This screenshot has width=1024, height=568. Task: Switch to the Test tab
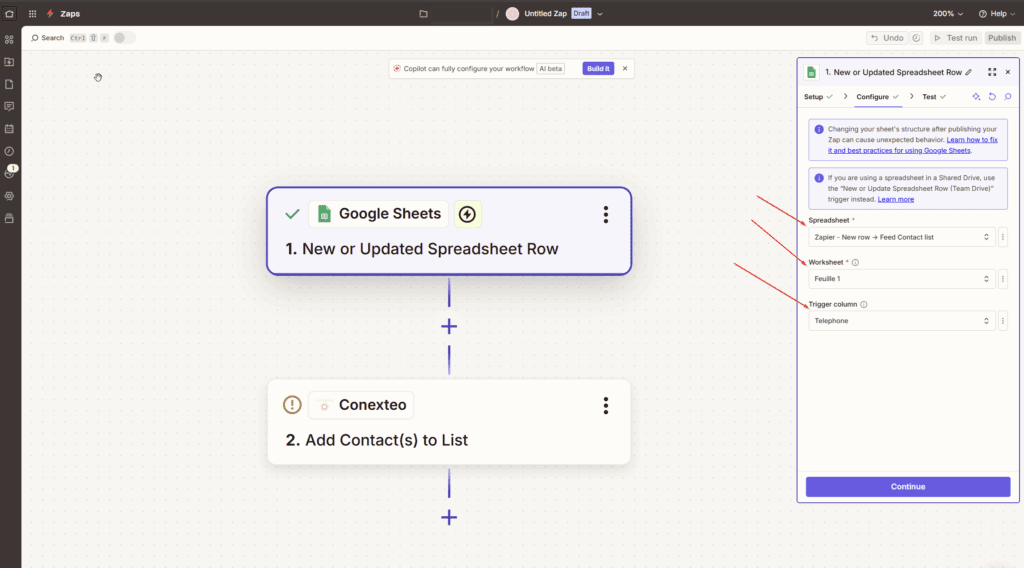tap(934, 97)
